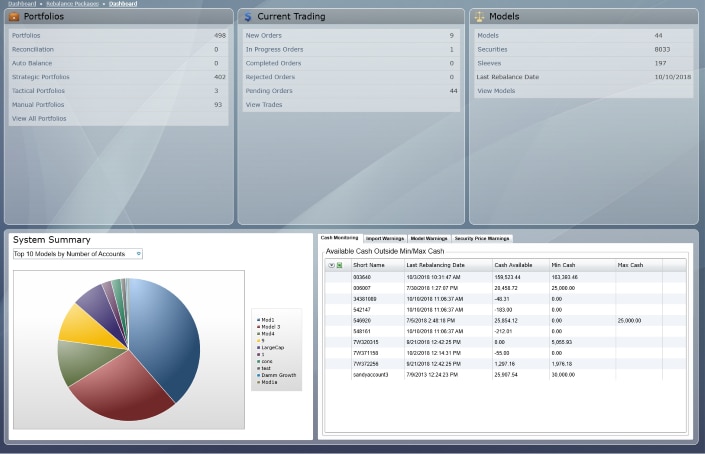Click the Models count row showing 44
705x454 pixels.
(x=584, y=36)
